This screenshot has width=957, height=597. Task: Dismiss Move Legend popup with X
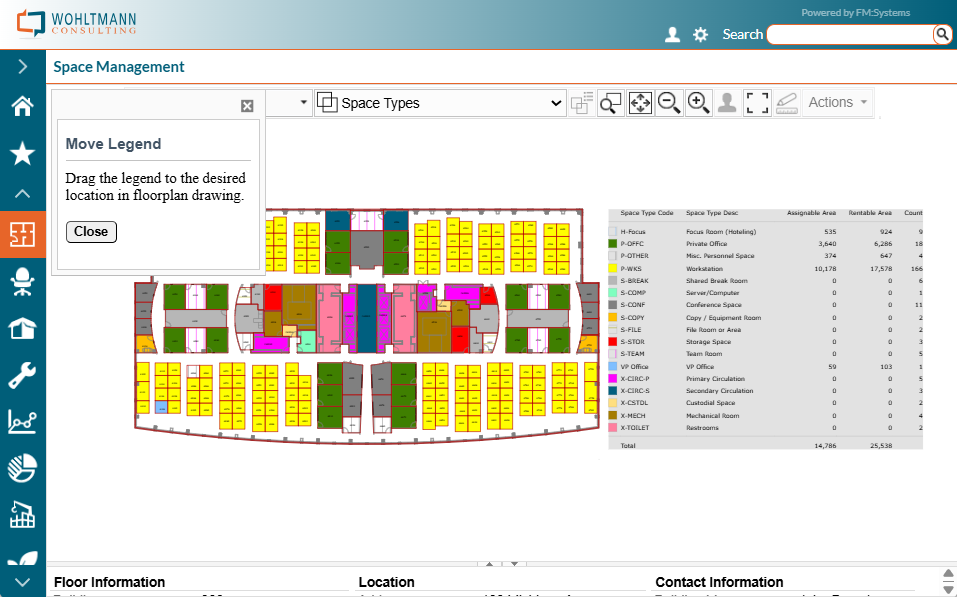coord(247,106)
